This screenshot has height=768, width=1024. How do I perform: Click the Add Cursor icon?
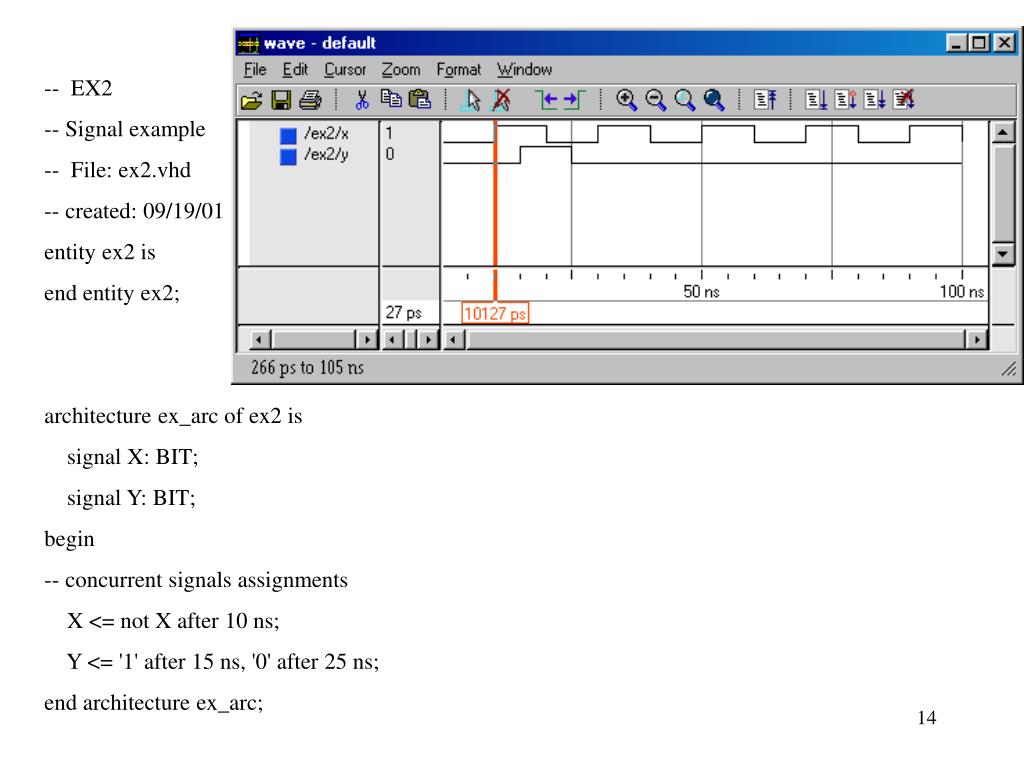(x=470, y=100)
